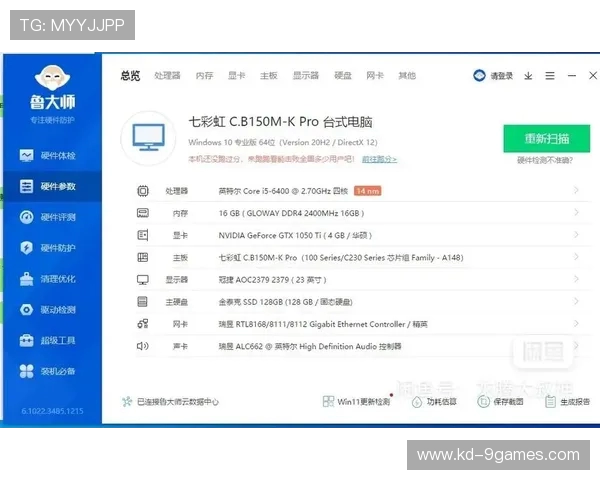Image resolution: width=600 pixels, height=480 pixels.
Task: Click the 内存 memory row icon
Action: (x=143, y=213)
